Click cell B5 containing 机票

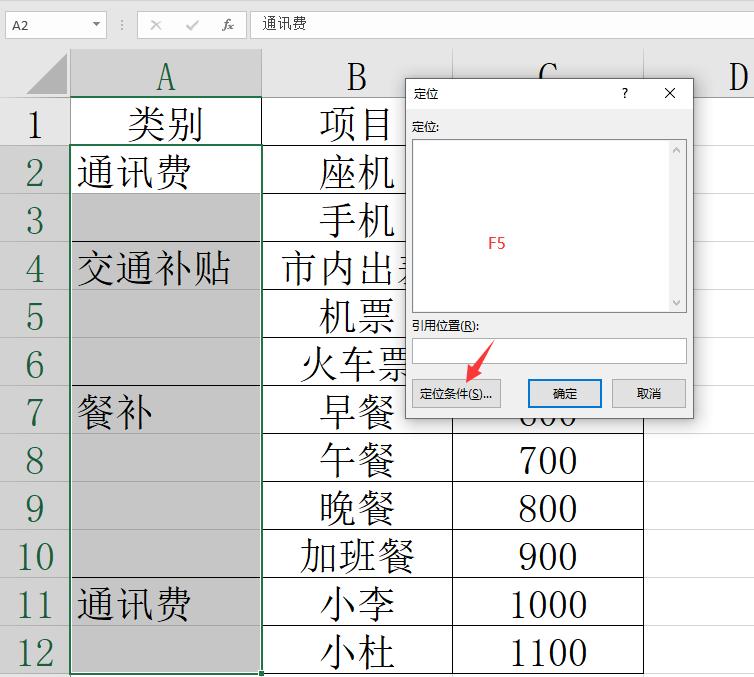tap(334, 314)
